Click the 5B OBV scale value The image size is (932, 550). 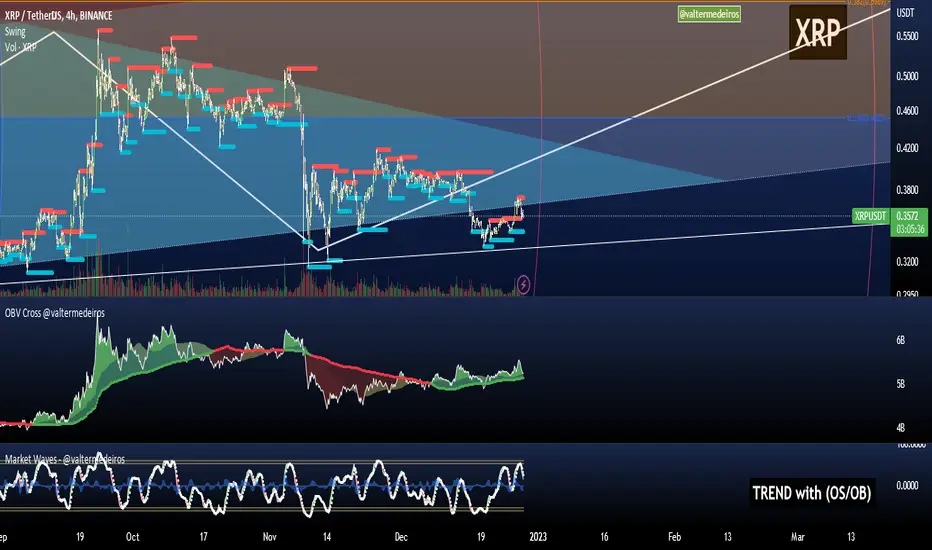tap(900, 384)
